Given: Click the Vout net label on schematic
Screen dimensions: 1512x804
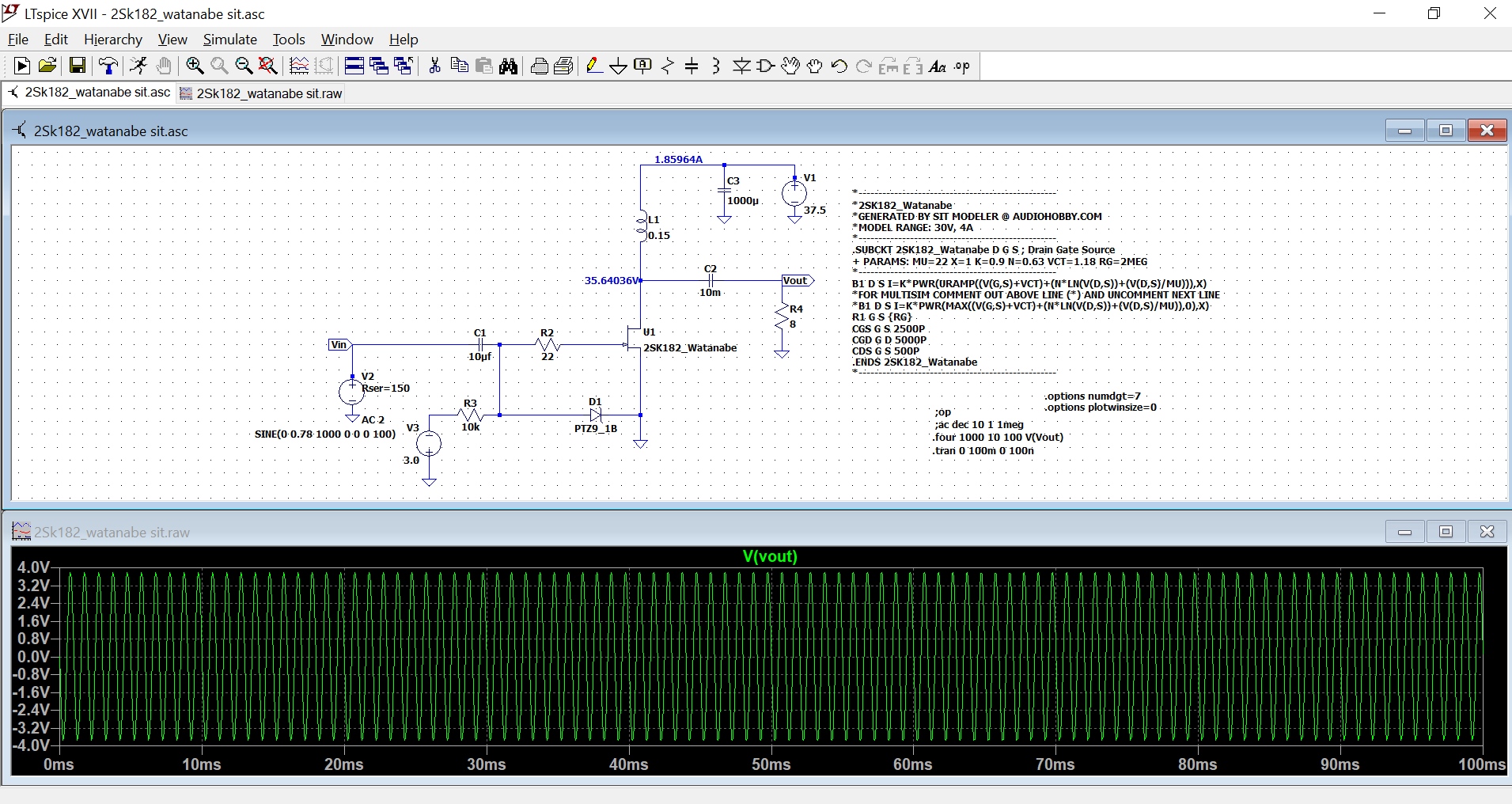Looking at the screenshot, I should (796, 281).
